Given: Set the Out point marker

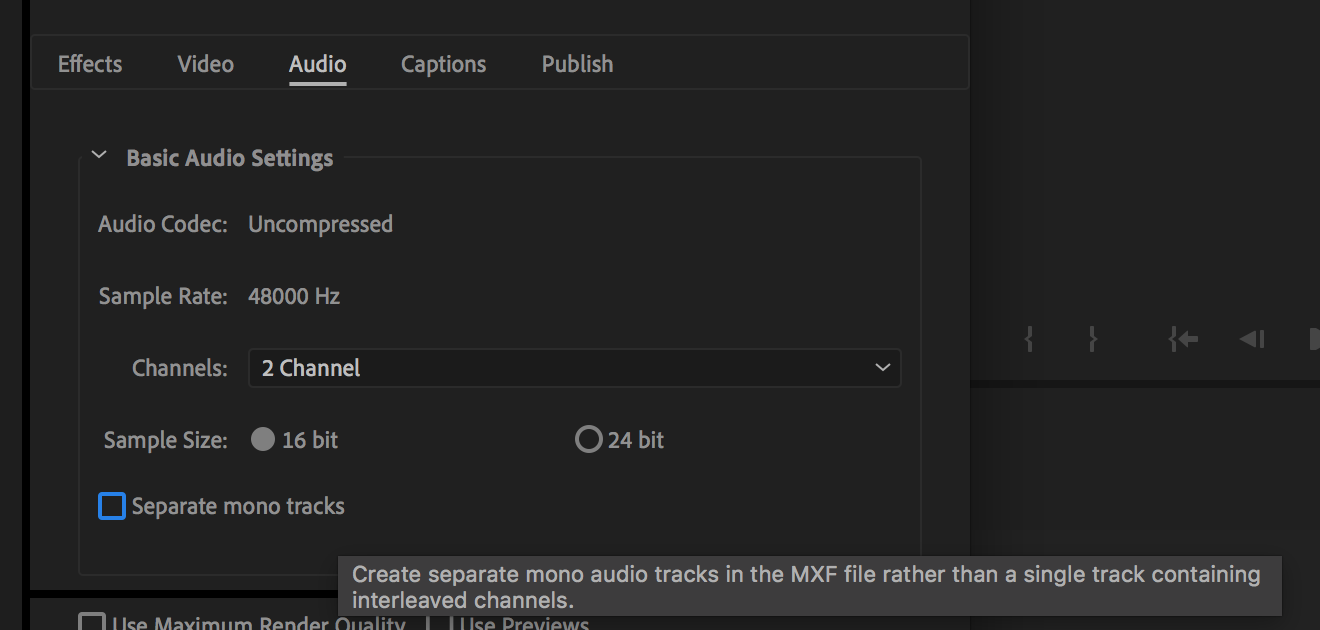Looking at the screenshot, I should [x=1092, y=339].
